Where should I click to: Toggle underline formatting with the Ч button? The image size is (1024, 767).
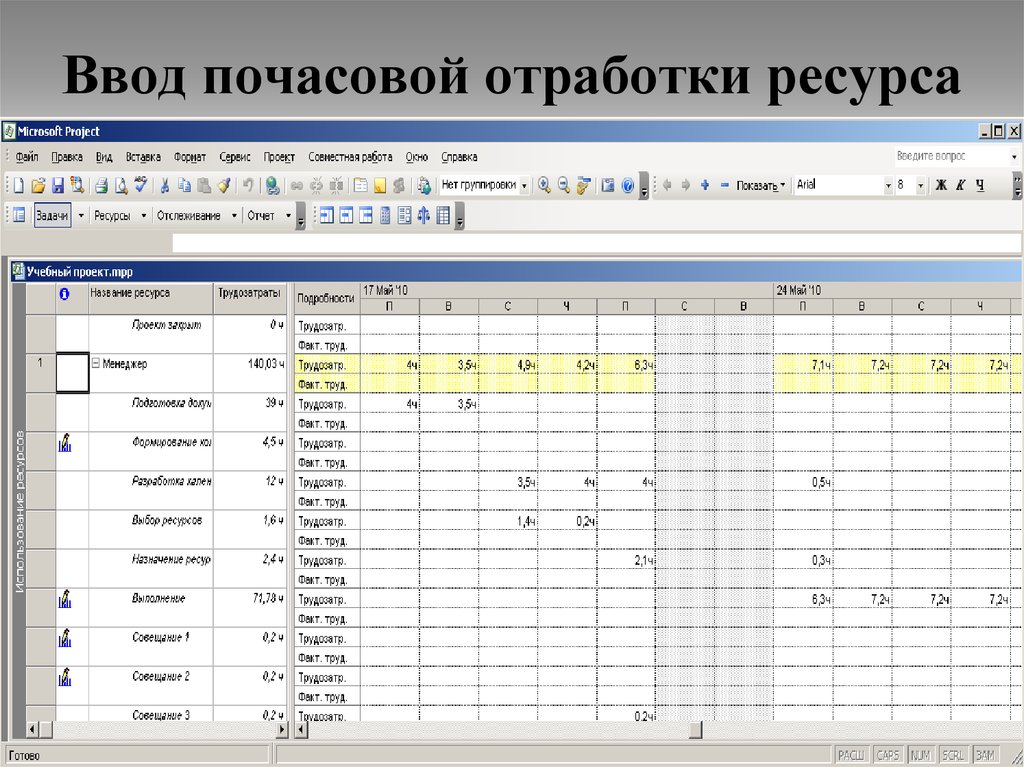(x=978, y=186)
